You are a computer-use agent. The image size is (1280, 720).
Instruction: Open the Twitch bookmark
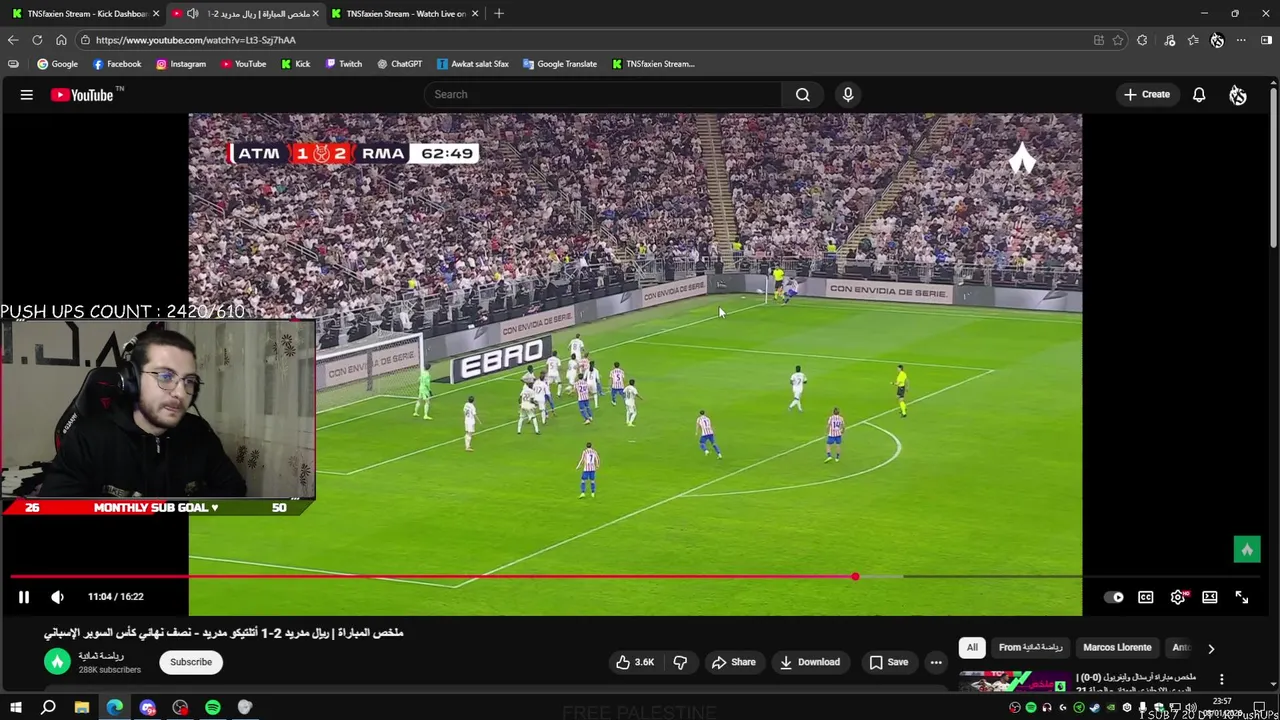point(343,64)
